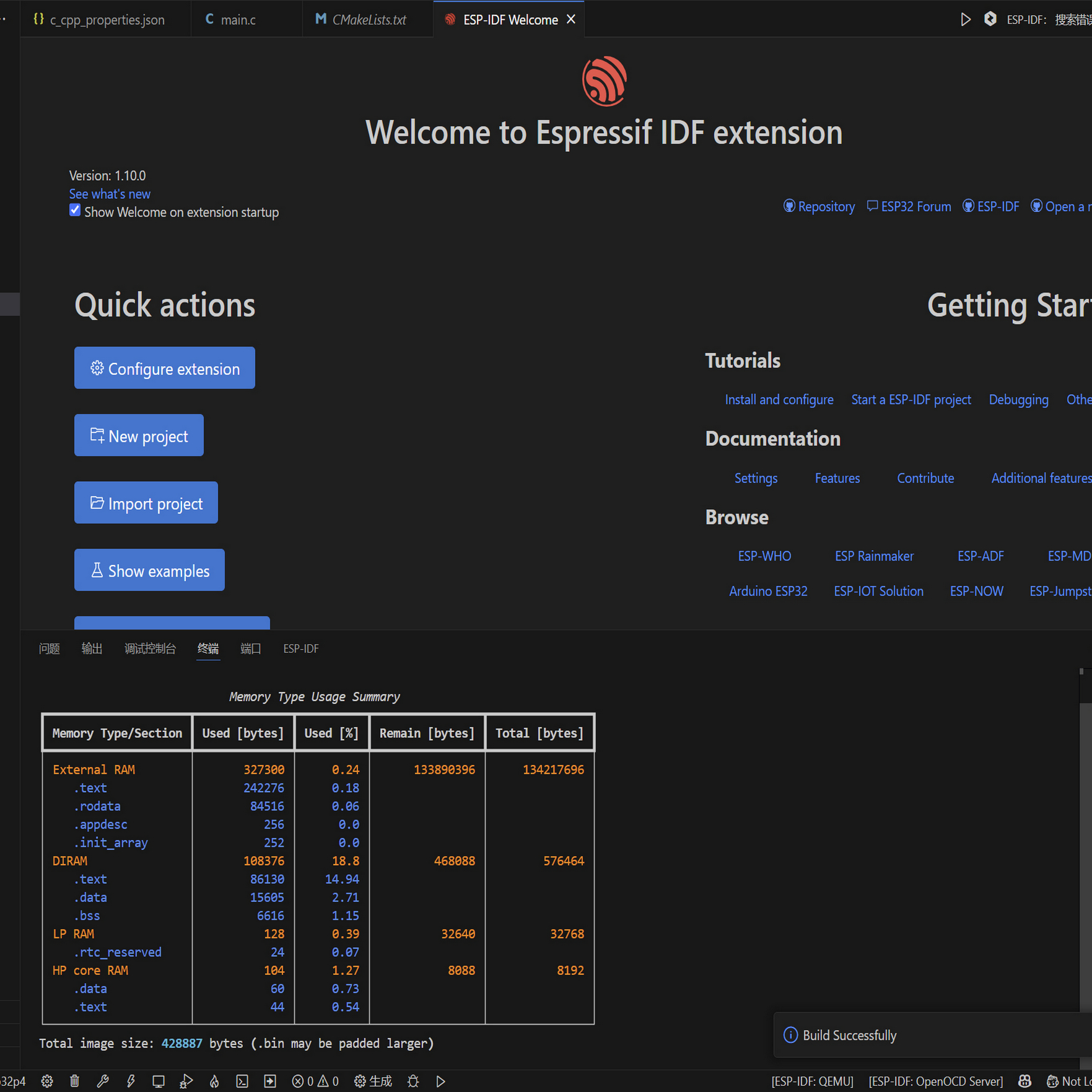Close the ESP-IDF Welcome tab
The image size is (1092, 1092).
571,20
